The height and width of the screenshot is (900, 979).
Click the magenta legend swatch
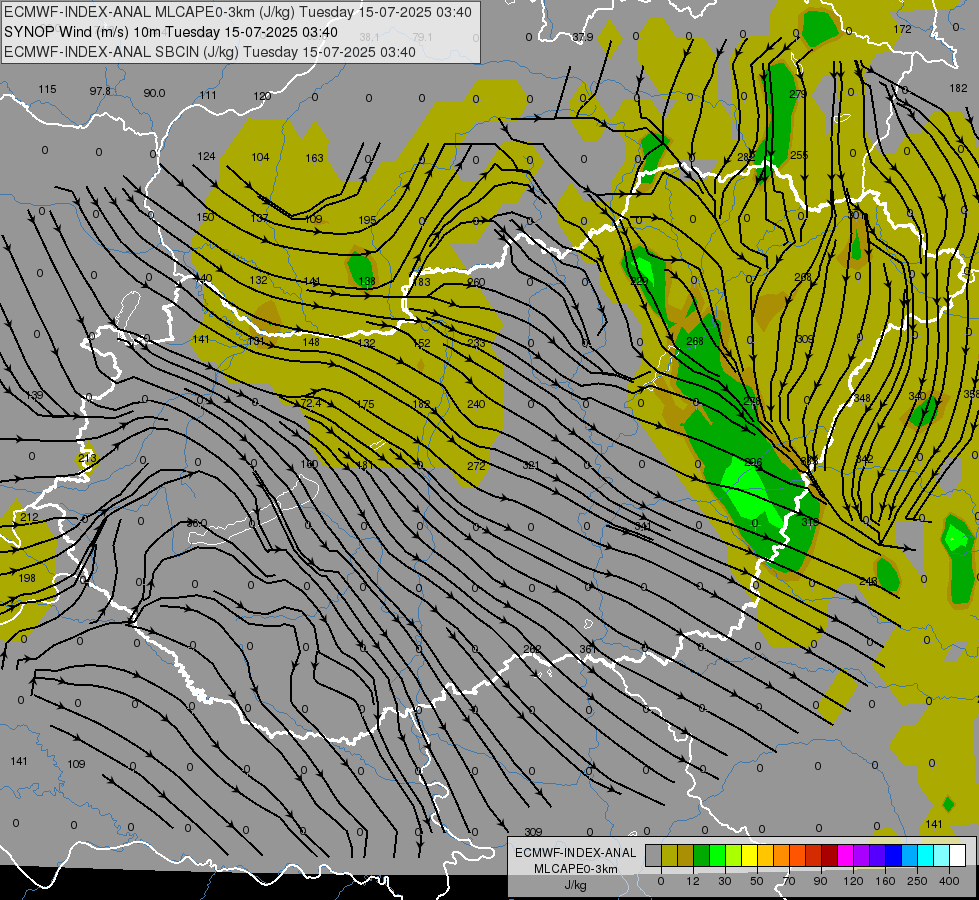846,855
